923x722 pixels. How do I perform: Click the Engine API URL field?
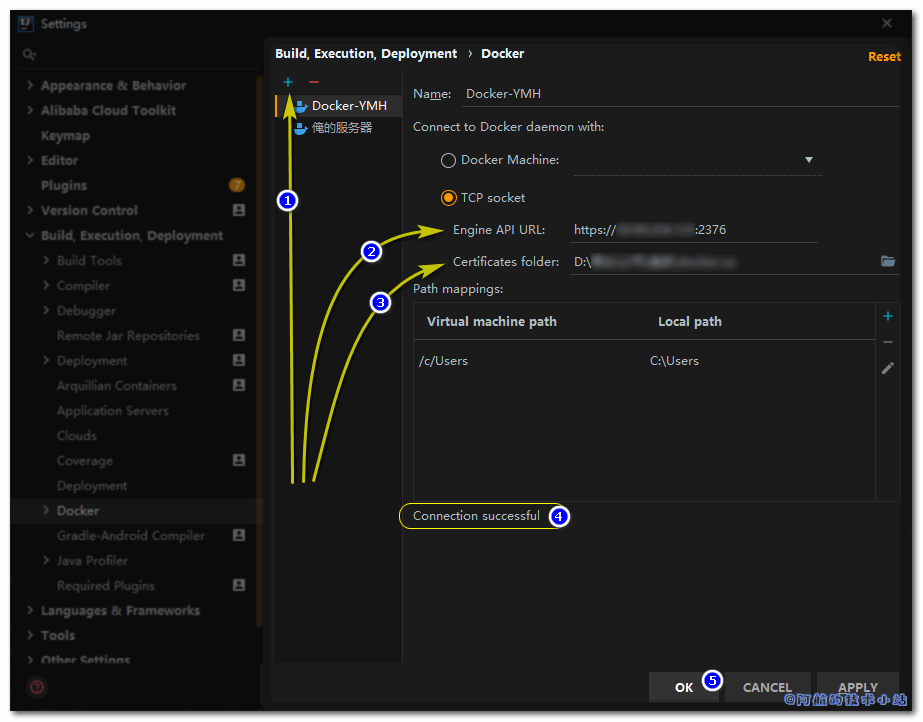coord(693,229)
